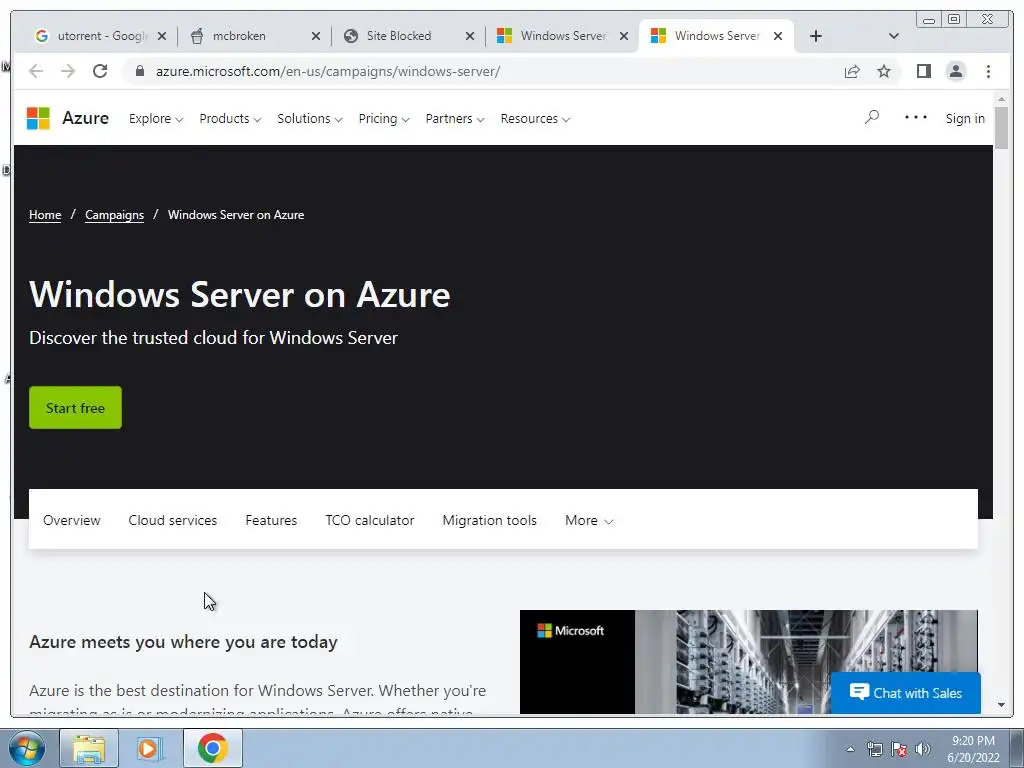The height and width of the screenshot is (768, 1024).
Task: Open Chat with Sales button
Action: (905, 693)
